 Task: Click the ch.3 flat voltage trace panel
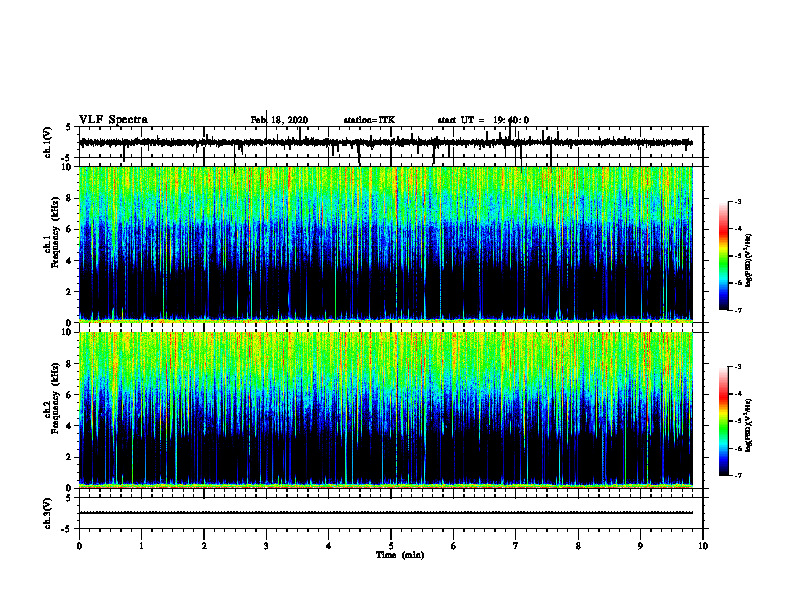click(391, 513)
